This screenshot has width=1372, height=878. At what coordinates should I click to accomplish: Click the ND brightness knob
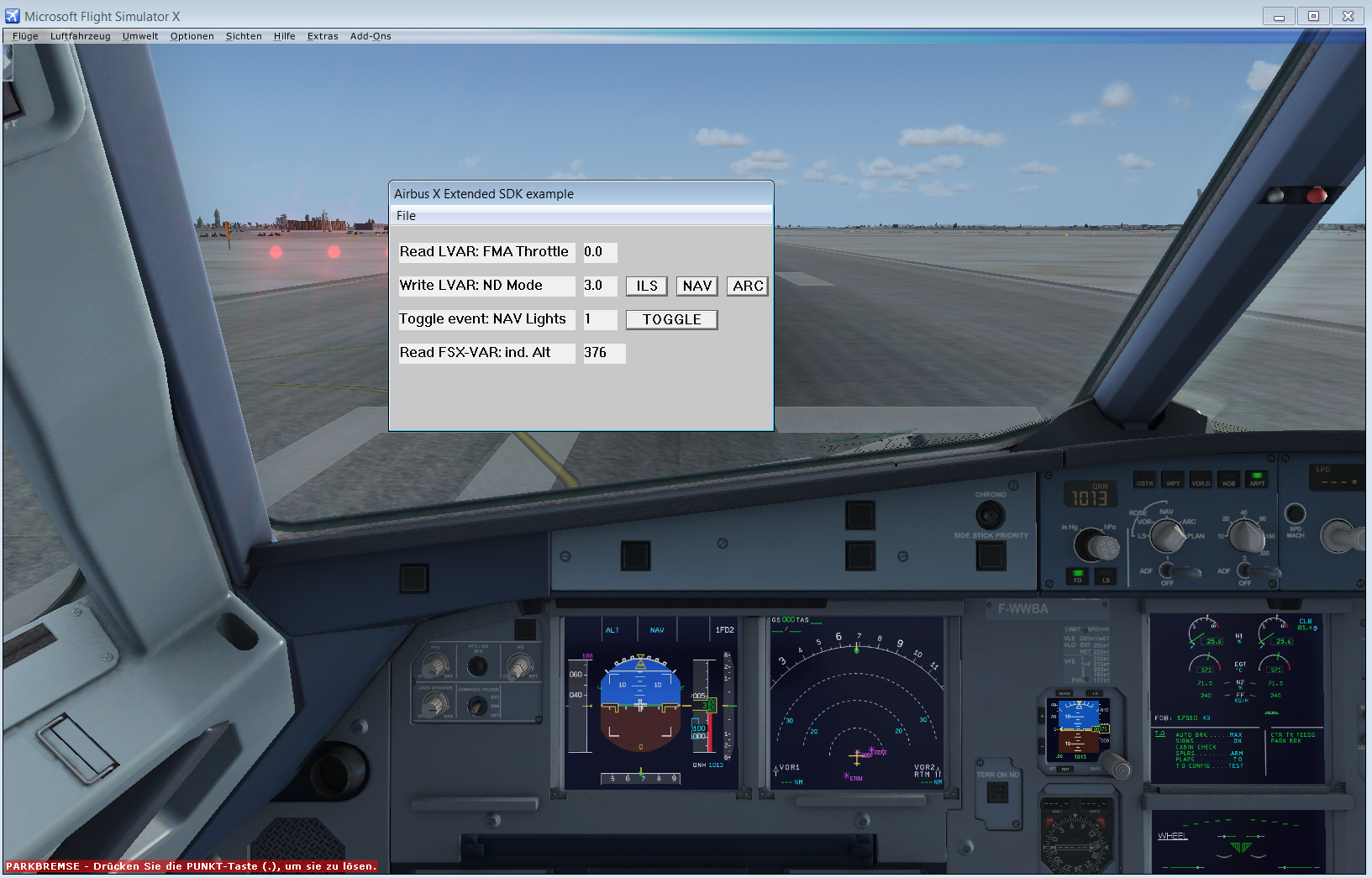(x=520, y=667)
